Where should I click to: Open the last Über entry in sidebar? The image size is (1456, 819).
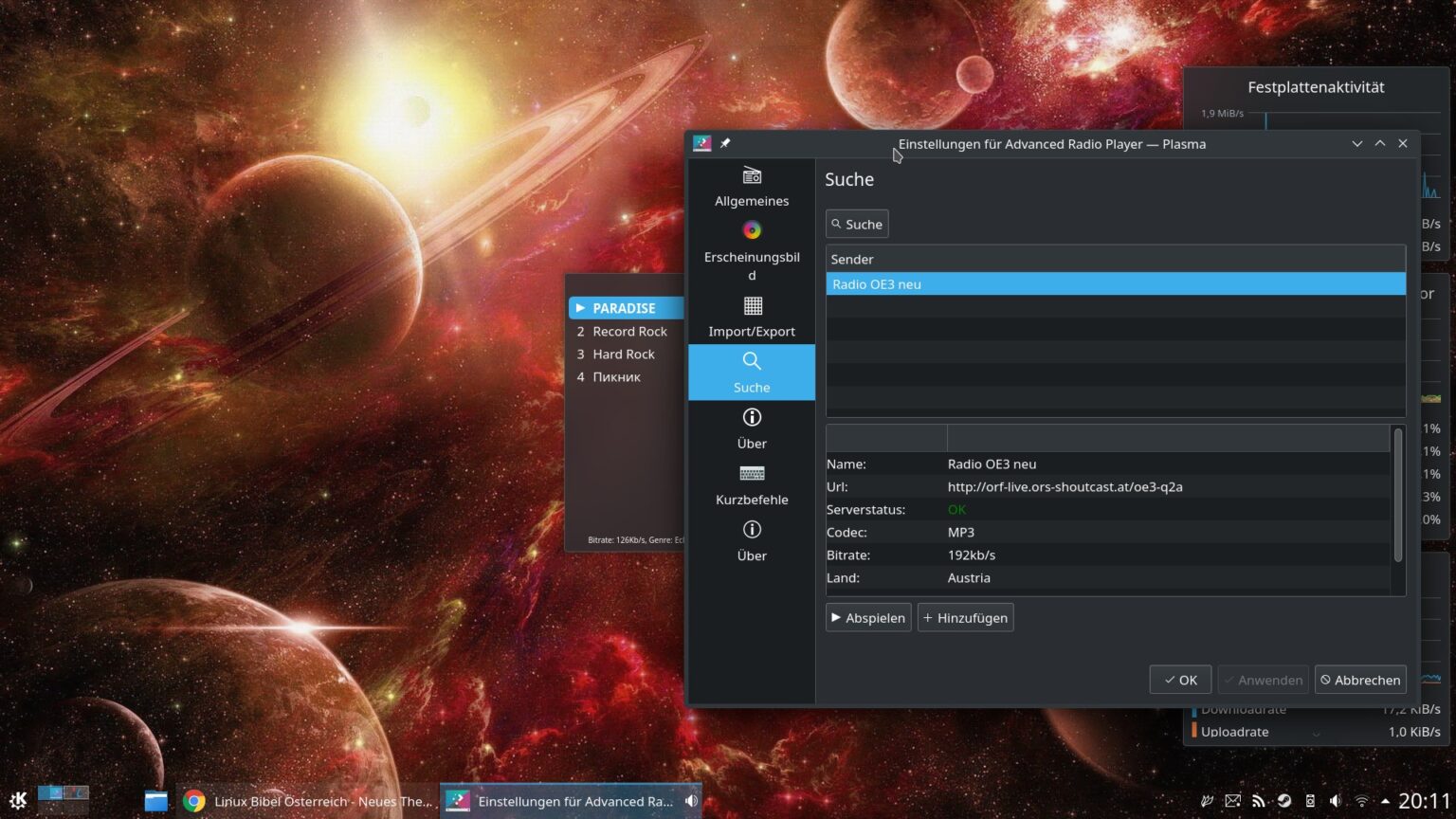(752, 541)
